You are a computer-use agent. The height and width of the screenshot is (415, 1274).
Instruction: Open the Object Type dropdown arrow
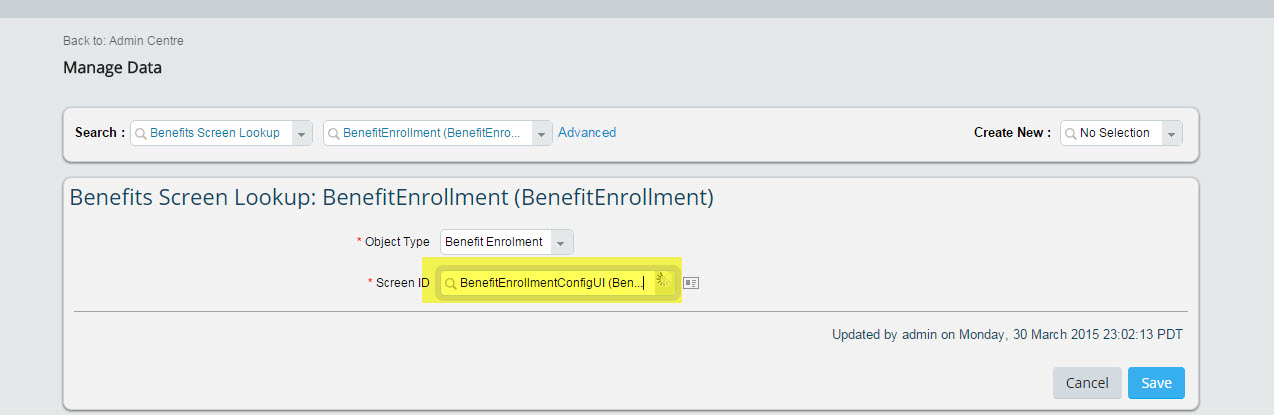pos(562,242)
